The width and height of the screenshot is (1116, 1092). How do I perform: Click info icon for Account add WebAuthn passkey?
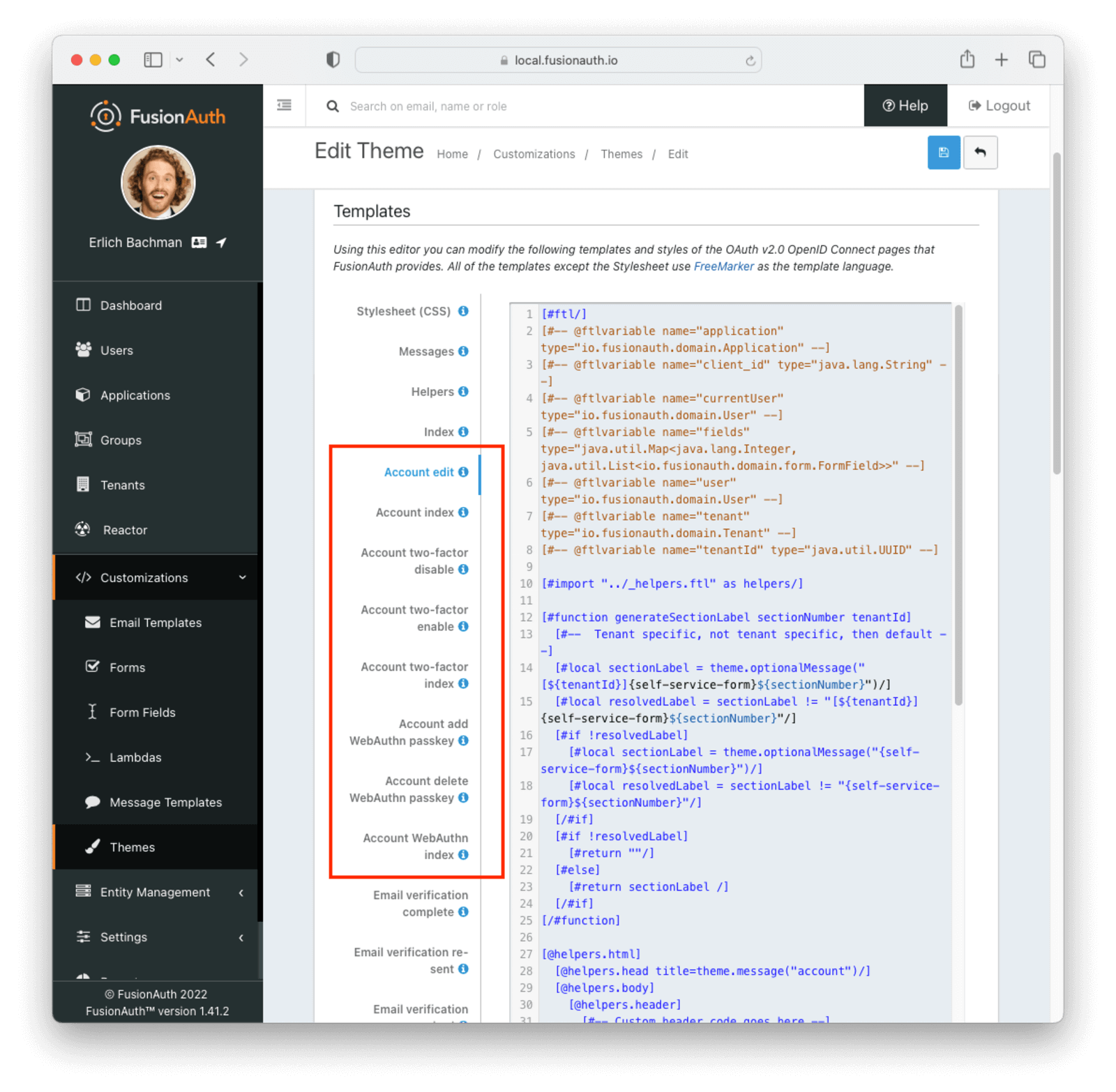(463, 741)
